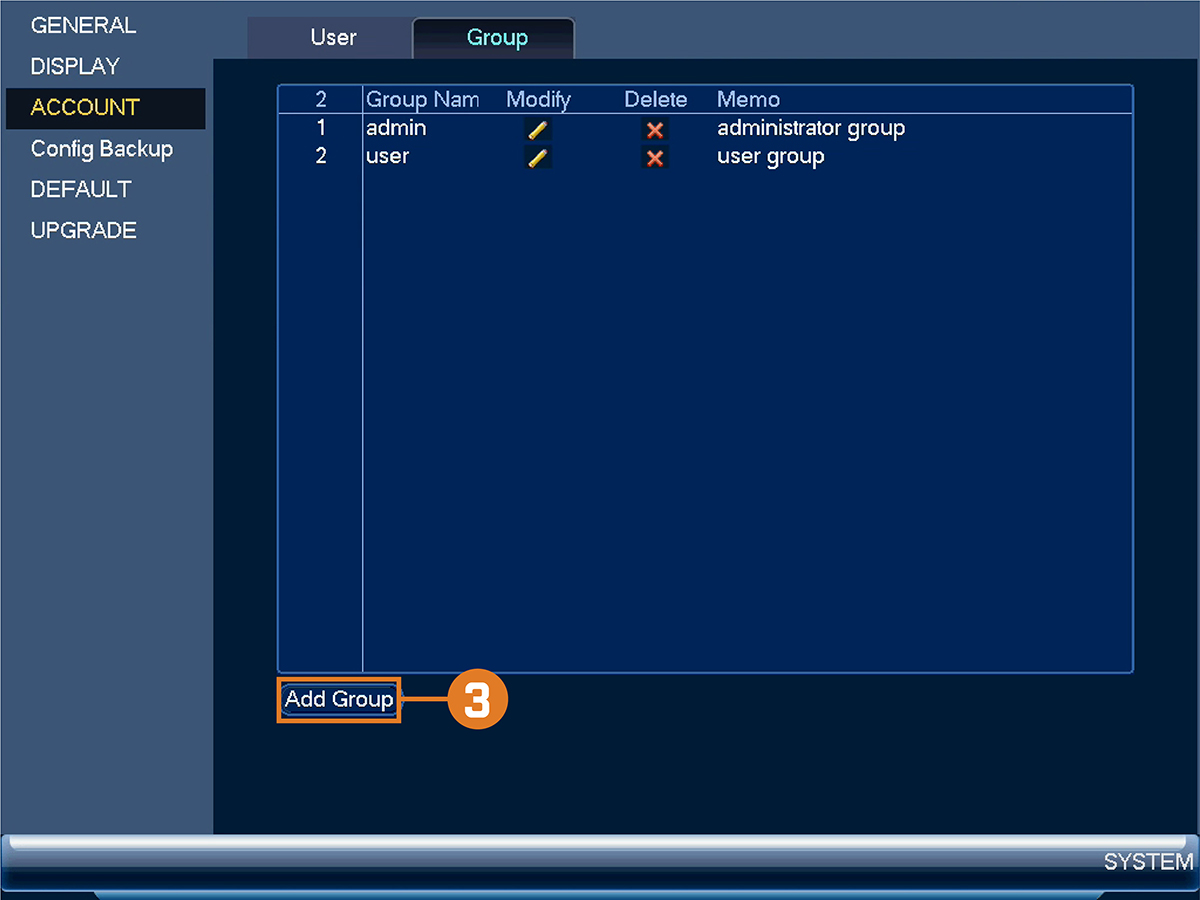Click the Memo column header
The width and height of the screenshot is (1200, 900).
tap(748, 100)
